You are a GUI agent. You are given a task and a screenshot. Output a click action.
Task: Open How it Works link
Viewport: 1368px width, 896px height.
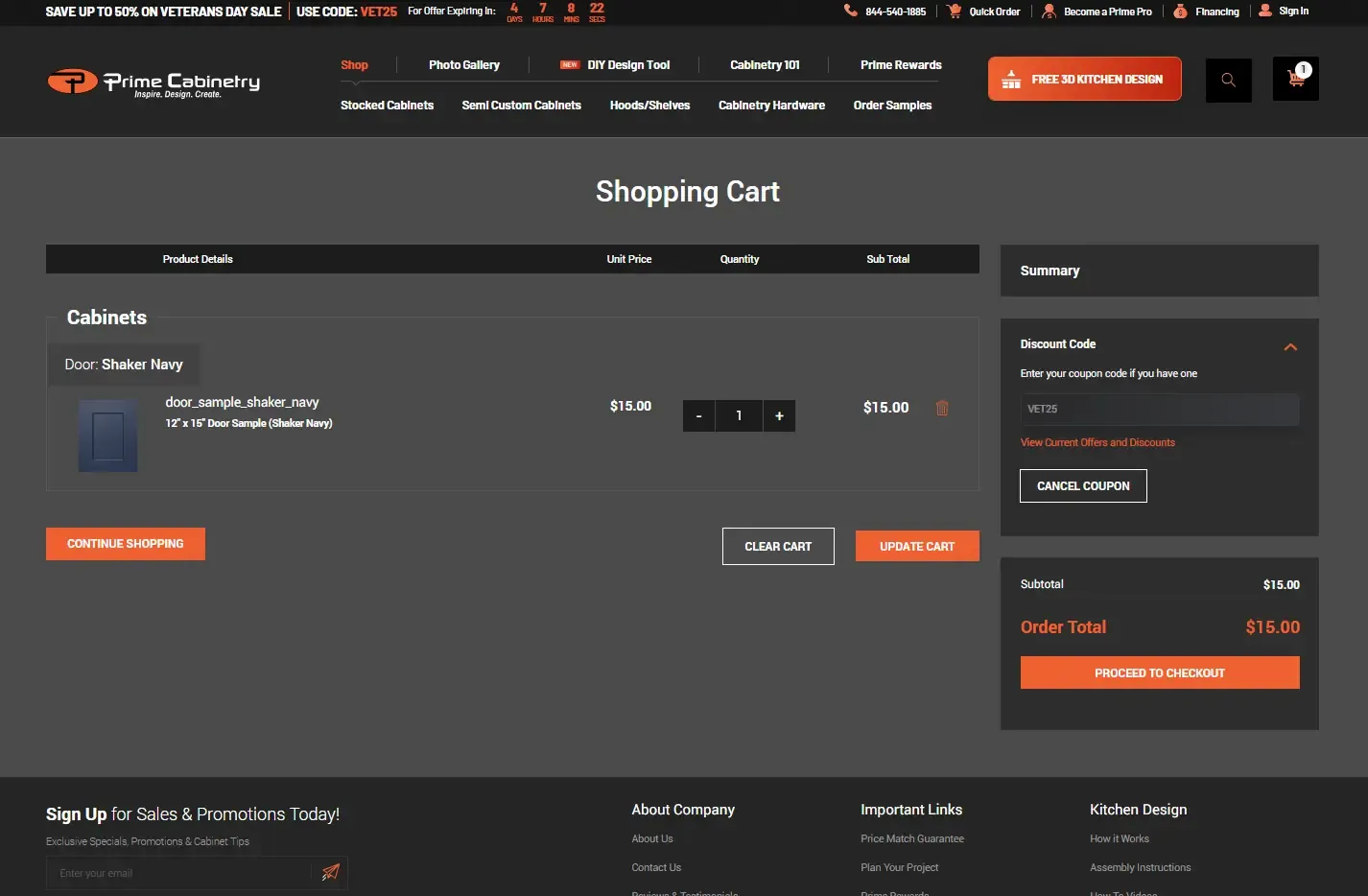(x=1120, y=838)
